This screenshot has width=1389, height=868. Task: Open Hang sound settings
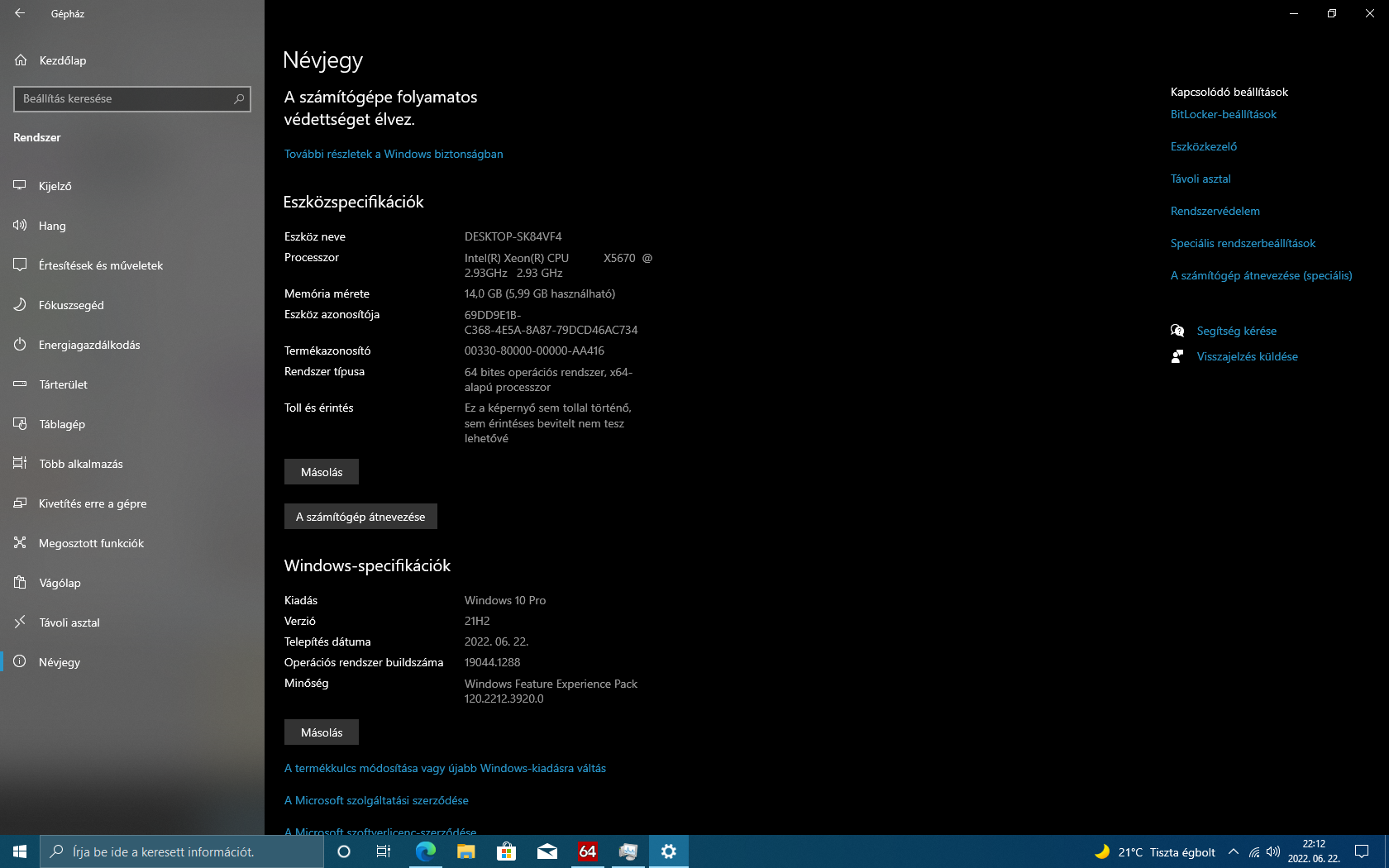click(132, 226)
